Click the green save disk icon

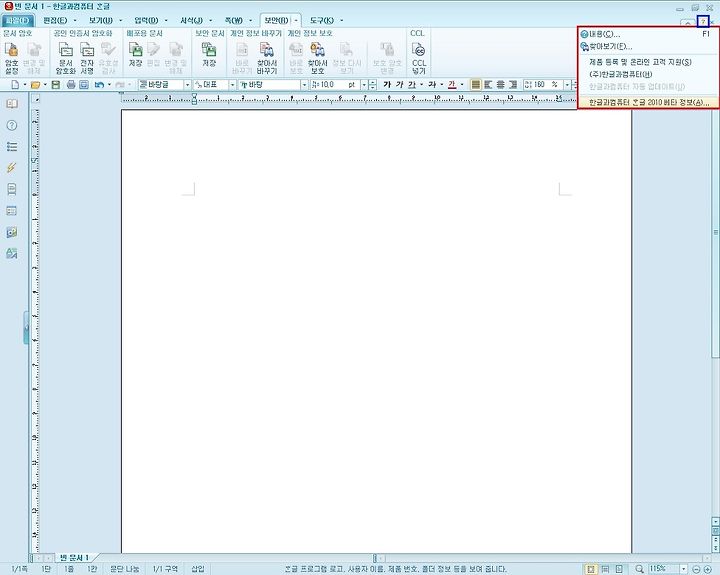[x=56, y=85]
